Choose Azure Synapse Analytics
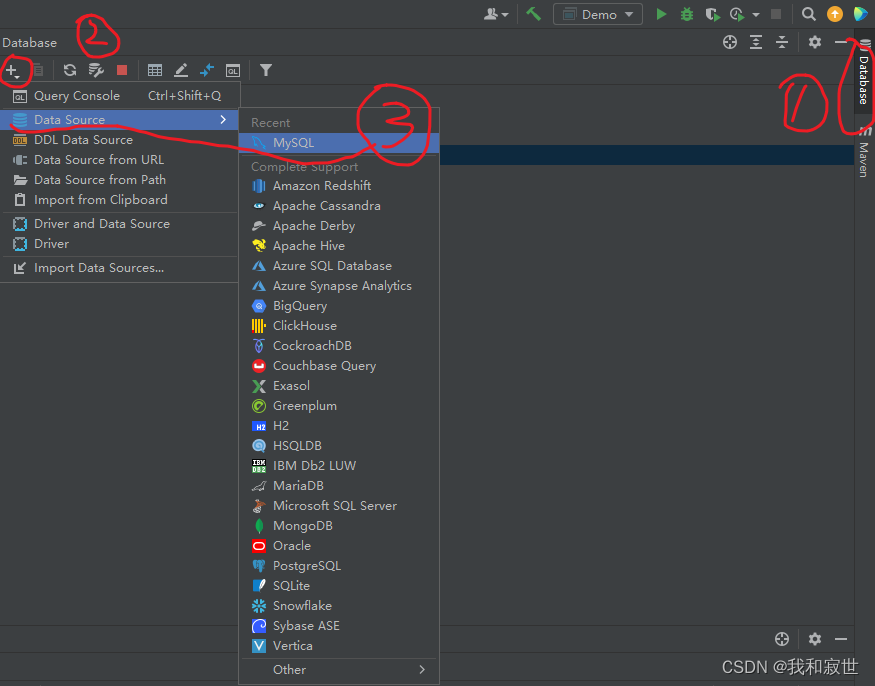This screenshot has height=686, width=875. pyautogui.click(x=339, y=286)
